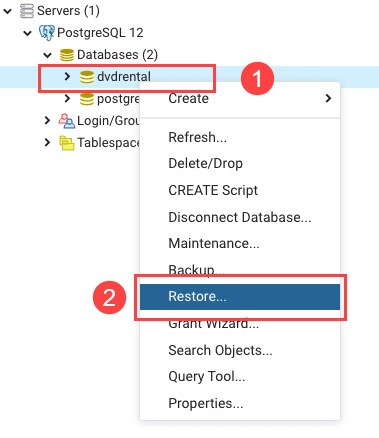Choose Restore... from context menu
The width and height of the screenshot is (379, 438).
point(240,297)
